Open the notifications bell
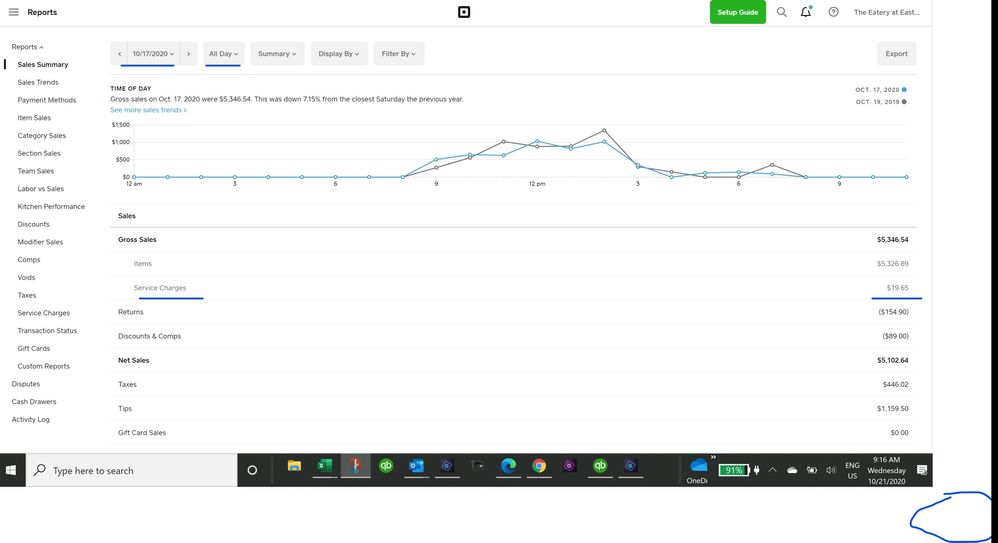Image resolution: width=998 pixels, height=543 pixels. (806, 12)
